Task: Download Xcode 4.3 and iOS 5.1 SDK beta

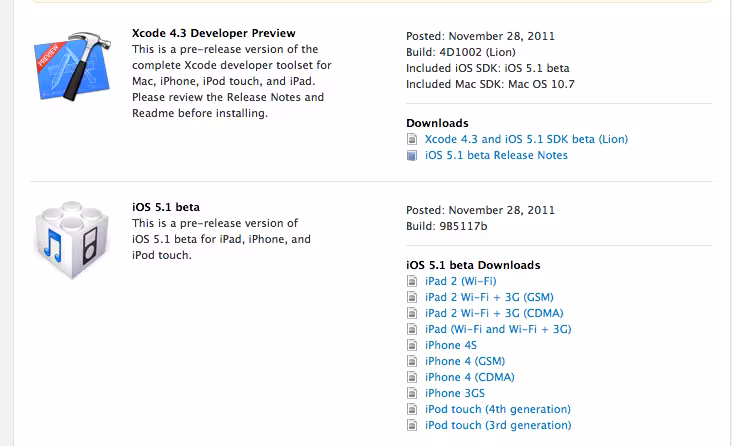Action: (x=526, y=139)
